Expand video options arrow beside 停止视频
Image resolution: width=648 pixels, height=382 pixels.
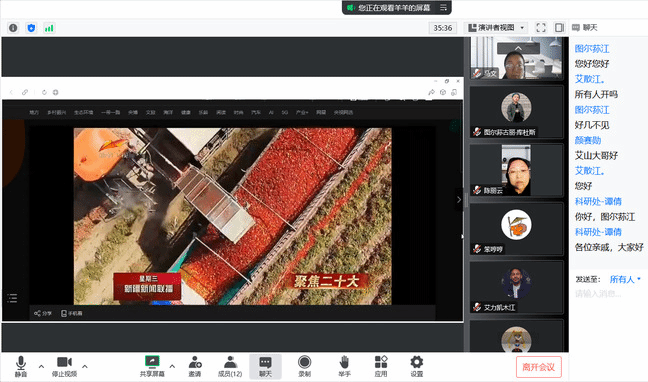click(85, 366)
